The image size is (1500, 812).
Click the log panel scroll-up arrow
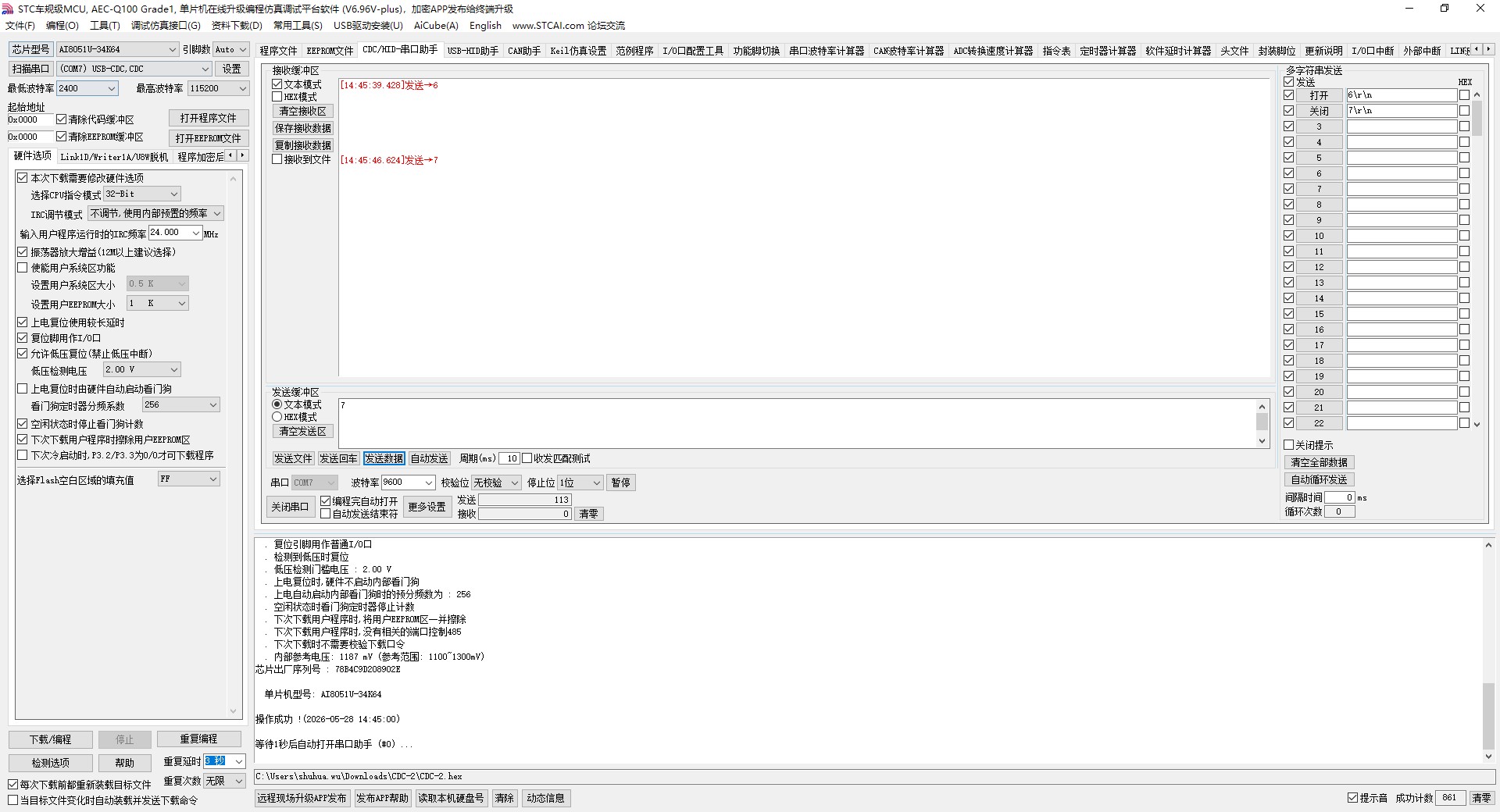tap(1488, 545)
